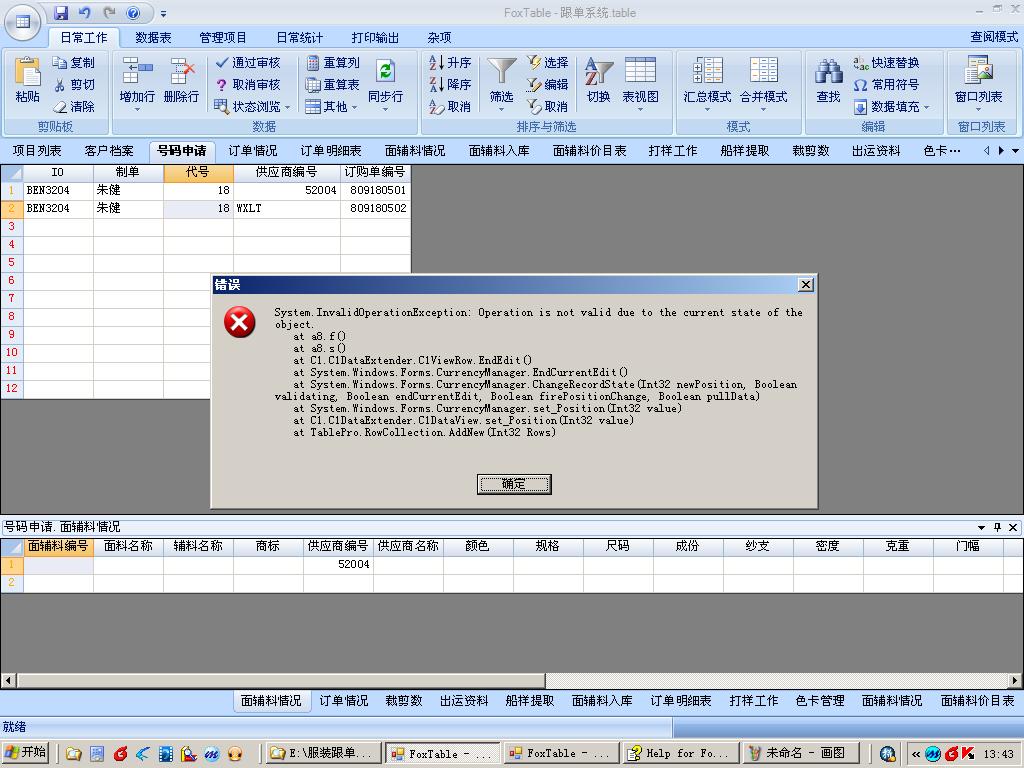Toggle the 合并模式 merge mode
Image resolution: width=1024 pixels, height=768 pixels.
(763, 72)
